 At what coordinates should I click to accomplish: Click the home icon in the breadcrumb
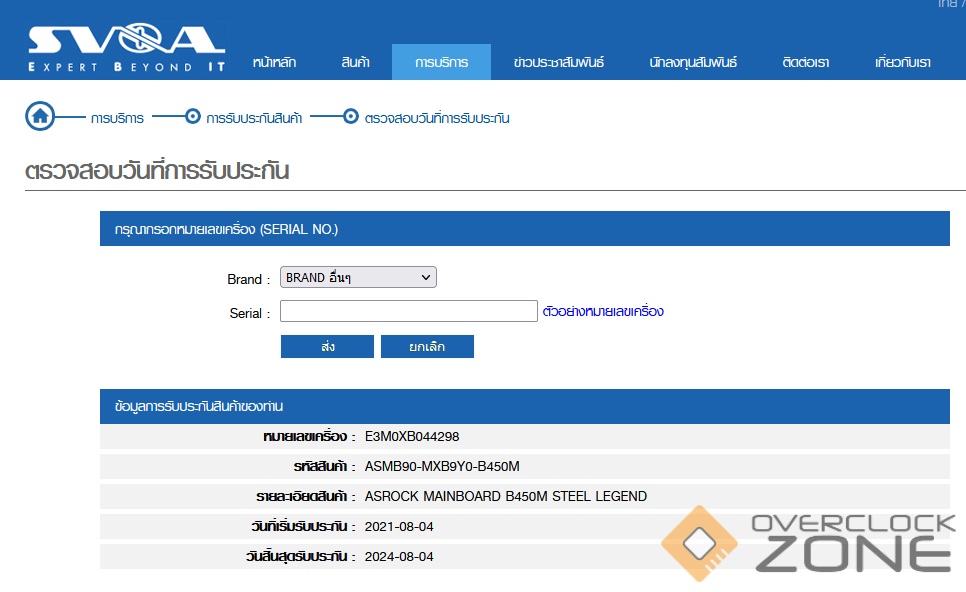pyautogui.click(x=40, y=116)
